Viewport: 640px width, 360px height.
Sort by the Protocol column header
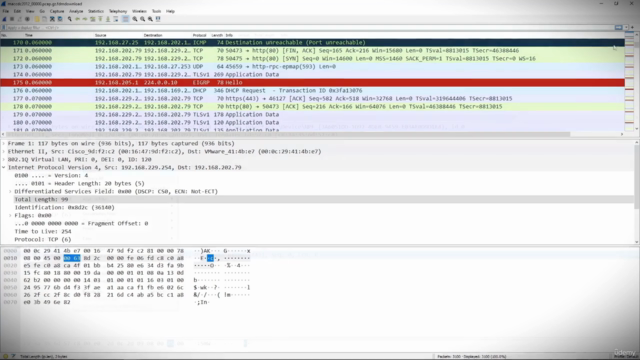tap(200, 36)
